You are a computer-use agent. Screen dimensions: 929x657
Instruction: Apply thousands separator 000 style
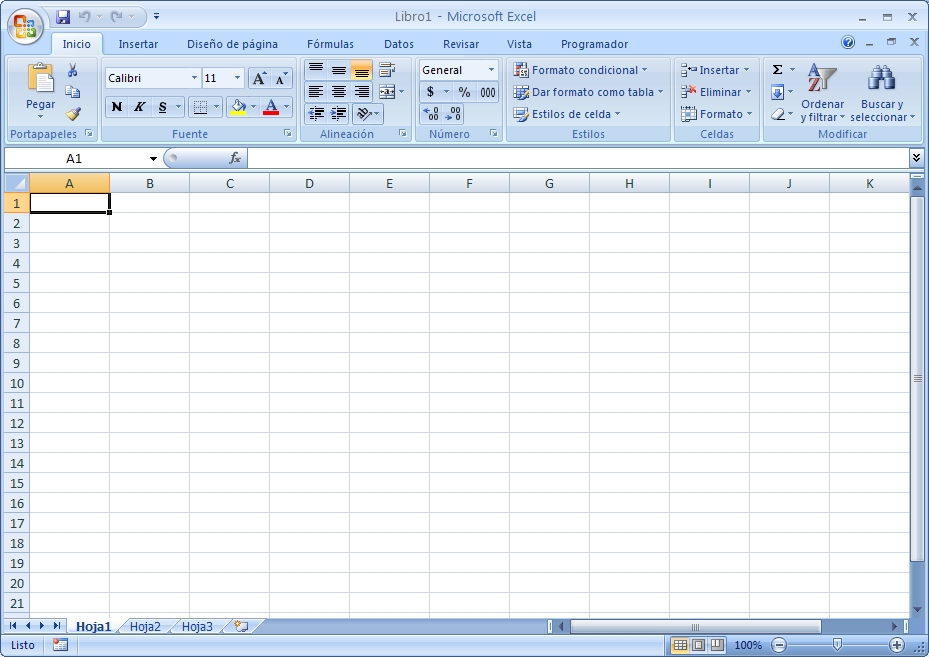pos(488,92)
